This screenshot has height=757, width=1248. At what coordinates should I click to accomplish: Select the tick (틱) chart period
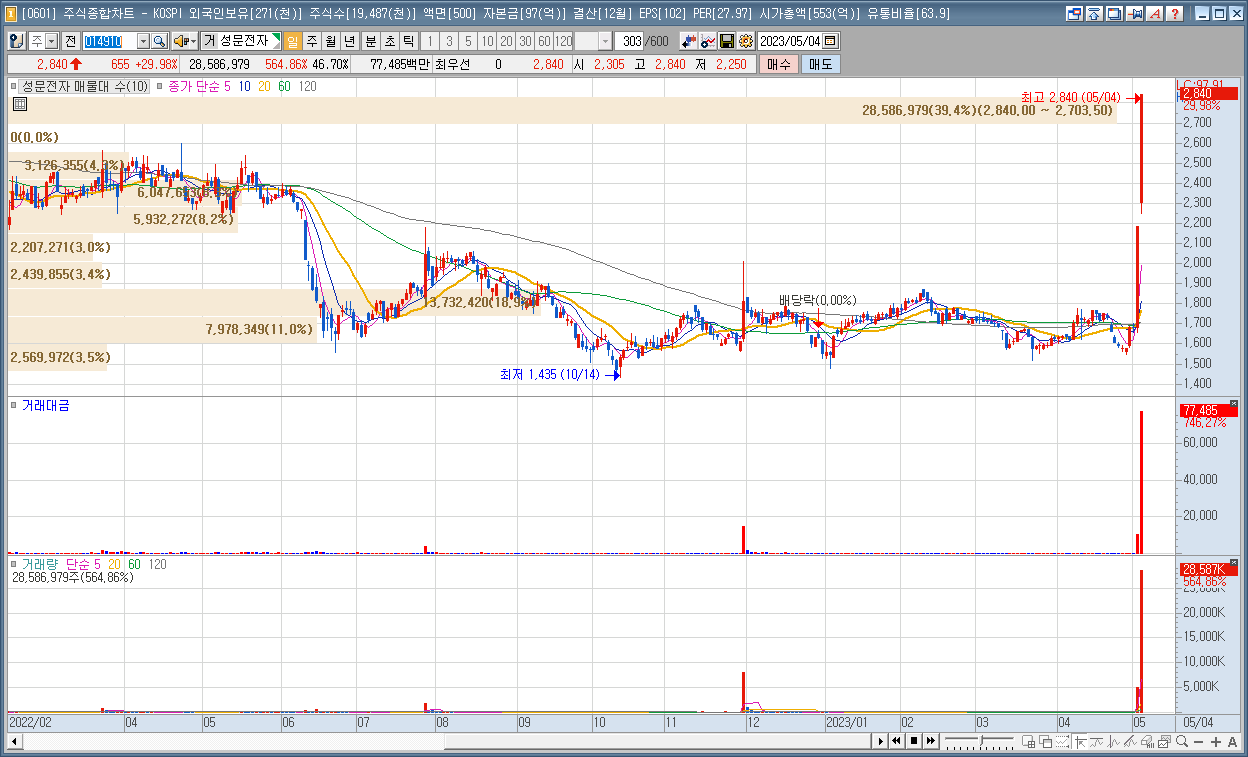click(409, 41)
